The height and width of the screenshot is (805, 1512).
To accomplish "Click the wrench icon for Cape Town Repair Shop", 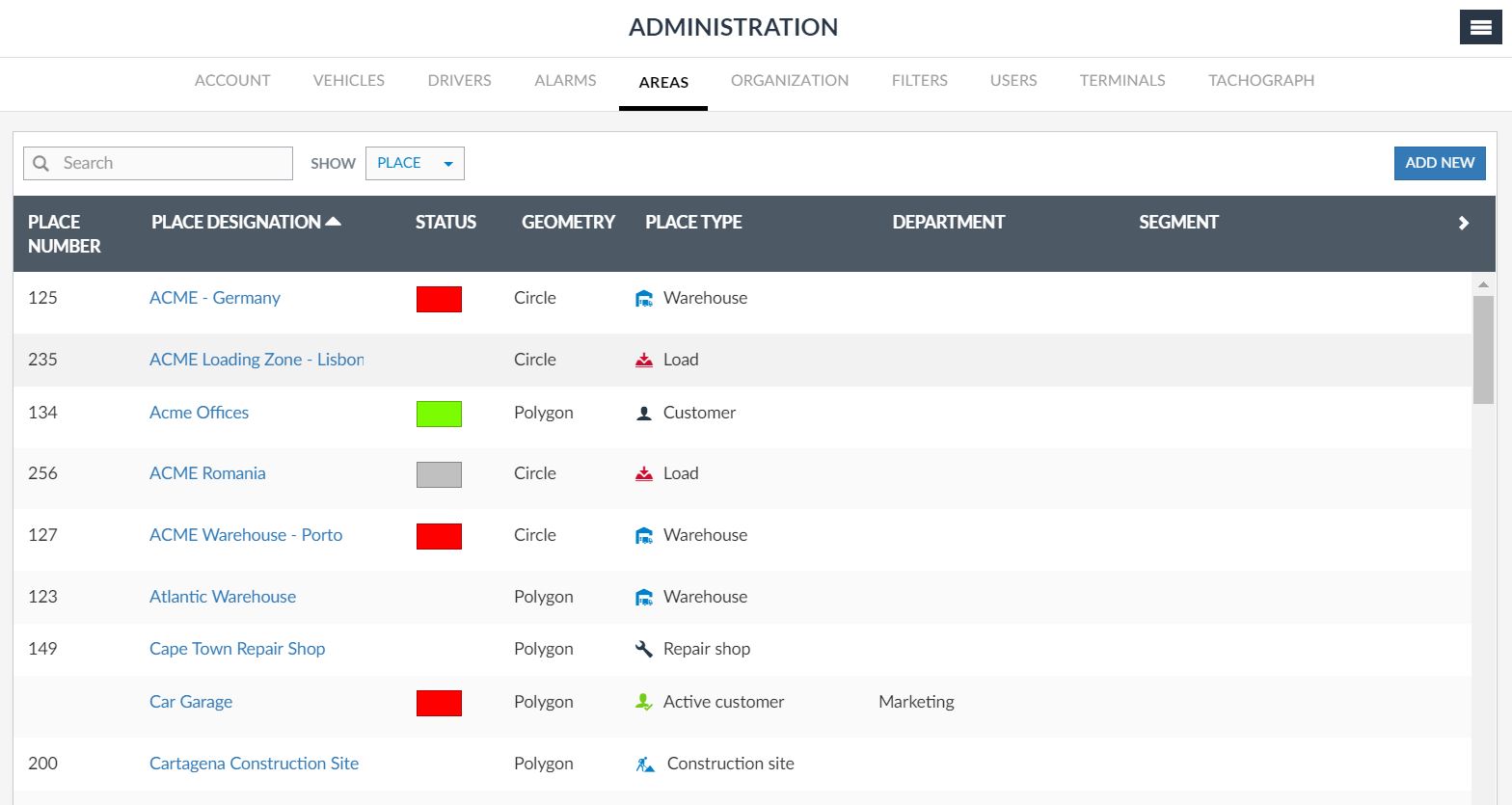I will pyautogui.click(x=644, y=649).
